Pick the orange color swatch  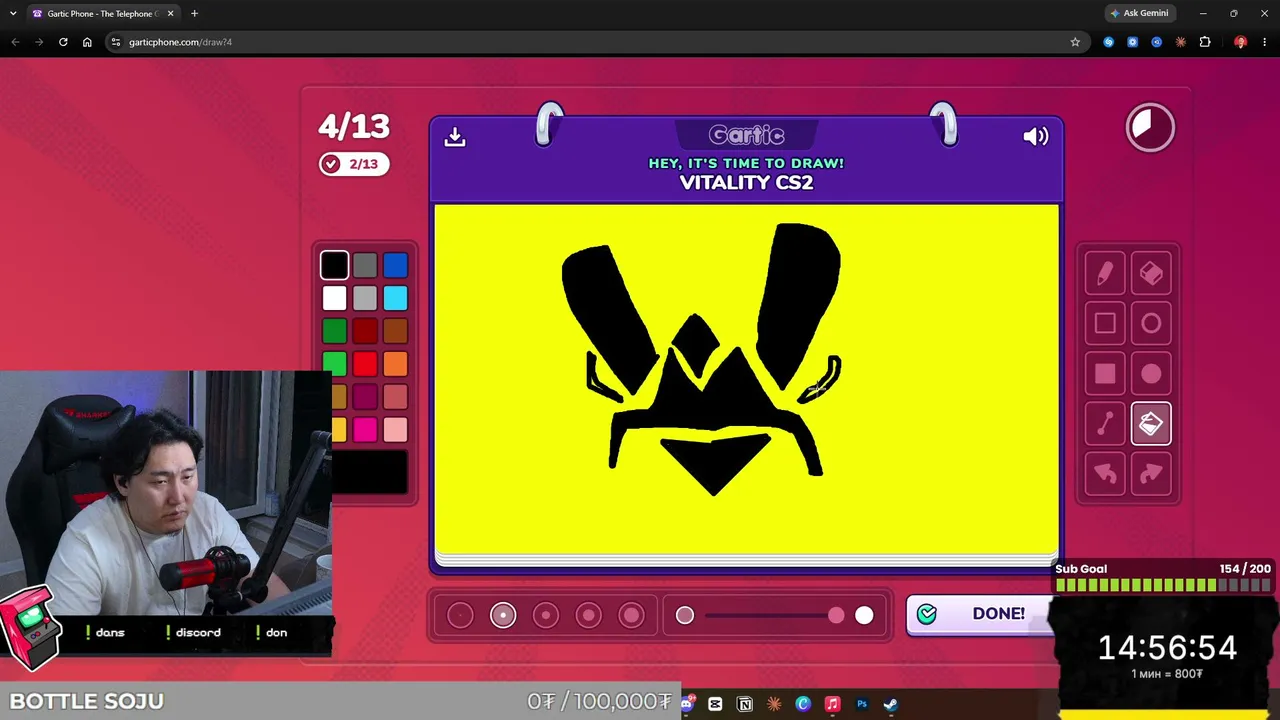395,364
